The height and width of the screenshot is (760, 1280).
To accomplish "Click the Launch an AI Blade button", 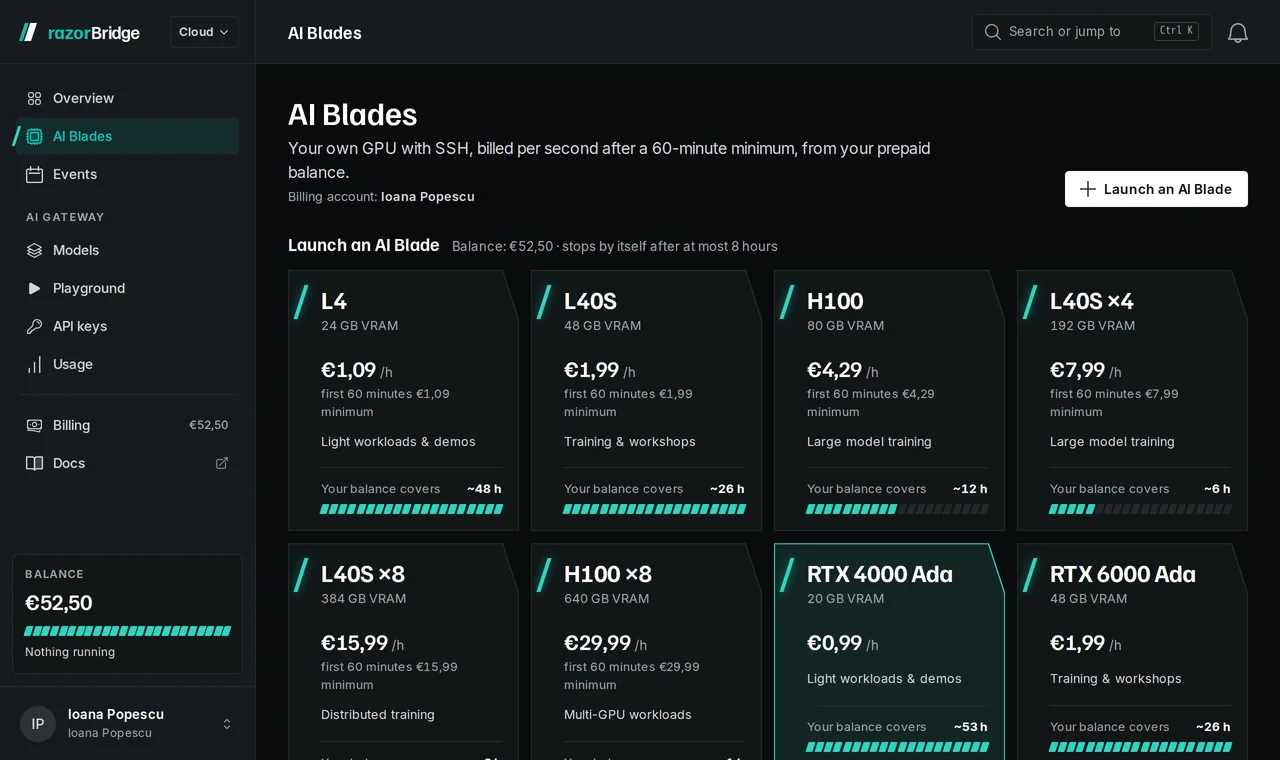I will coord(1156,189).
